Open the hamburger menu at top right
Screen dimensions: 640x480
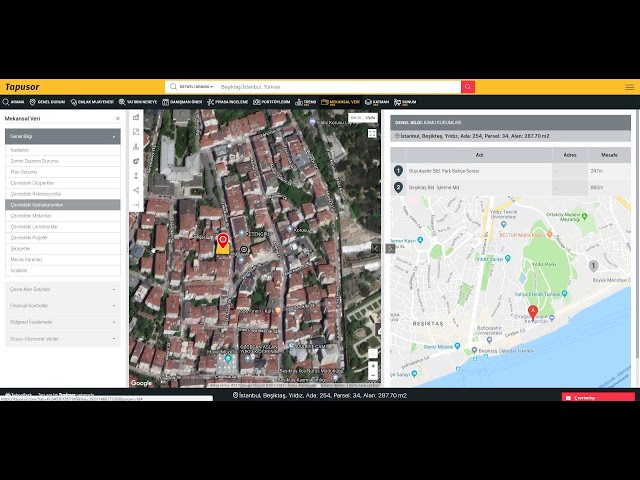[629, 87]
